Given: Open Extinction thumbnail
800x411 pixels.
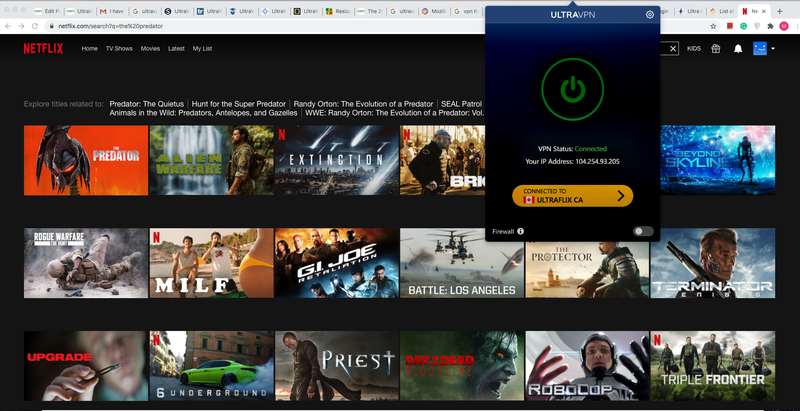Looking at the screenshot, I should pos(337,160).
